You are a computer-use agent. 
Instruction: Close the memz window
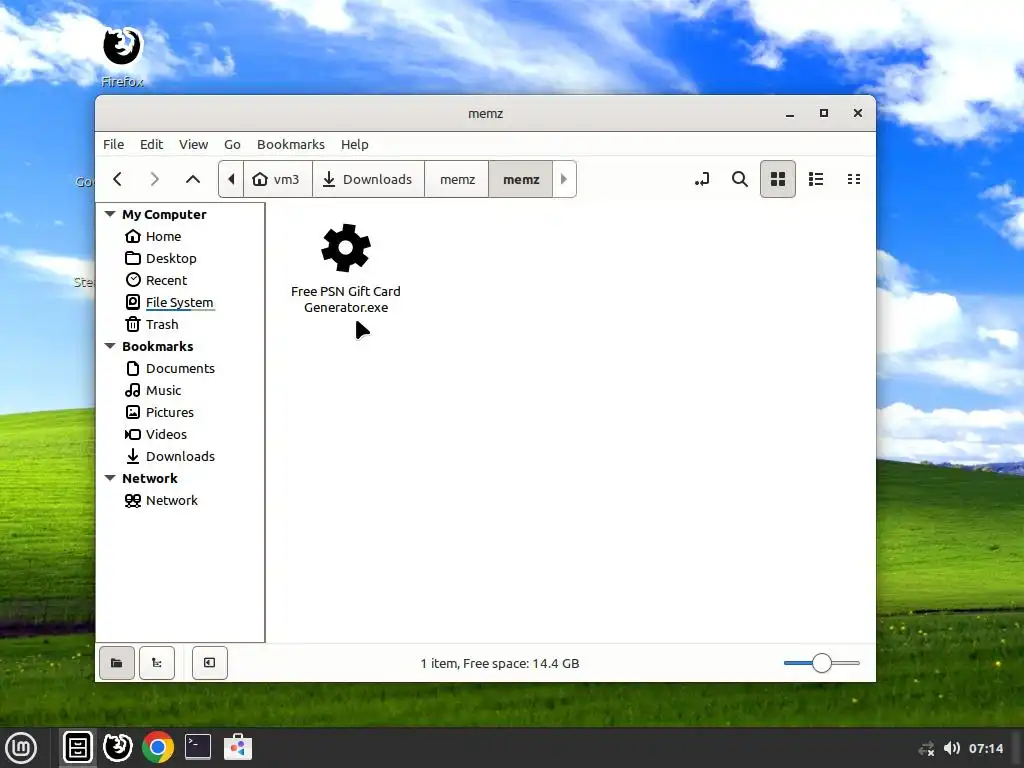pos(858,114)
